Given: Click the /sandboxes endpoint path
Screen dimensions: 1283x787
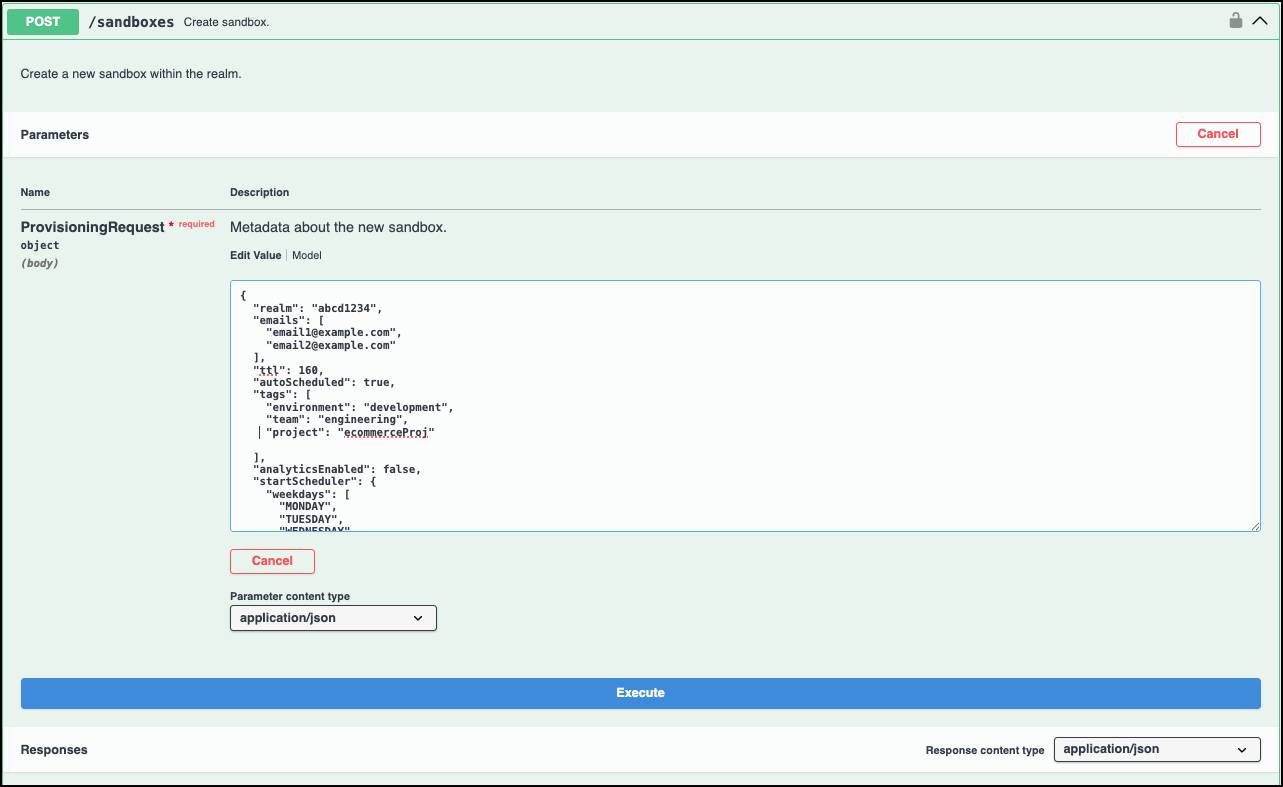Looking at the screenshot, I should [x=131, y=21].
